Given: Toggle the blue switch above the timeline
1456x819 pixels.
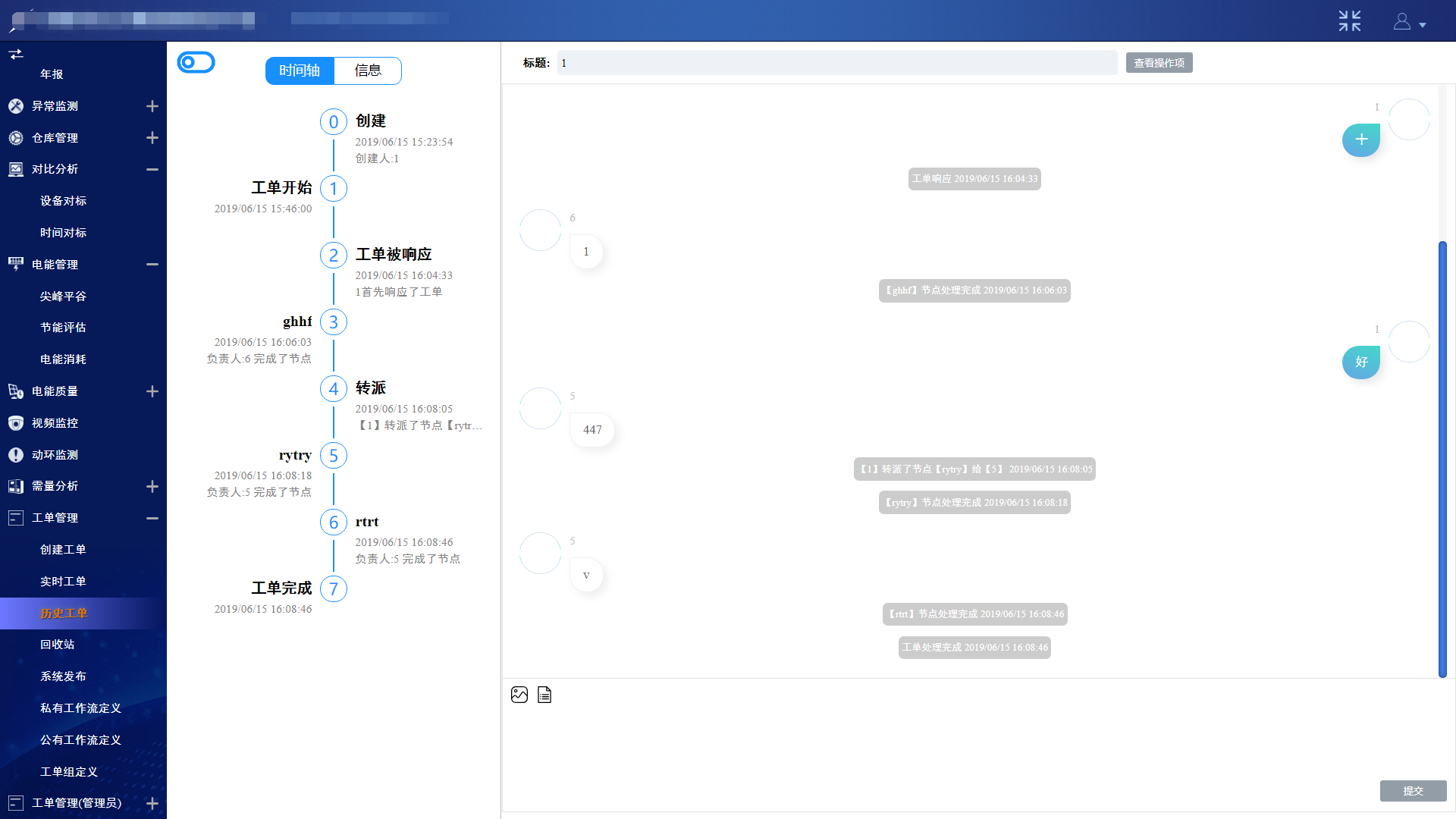Looking at the screenshot, I should pos(196,62).
